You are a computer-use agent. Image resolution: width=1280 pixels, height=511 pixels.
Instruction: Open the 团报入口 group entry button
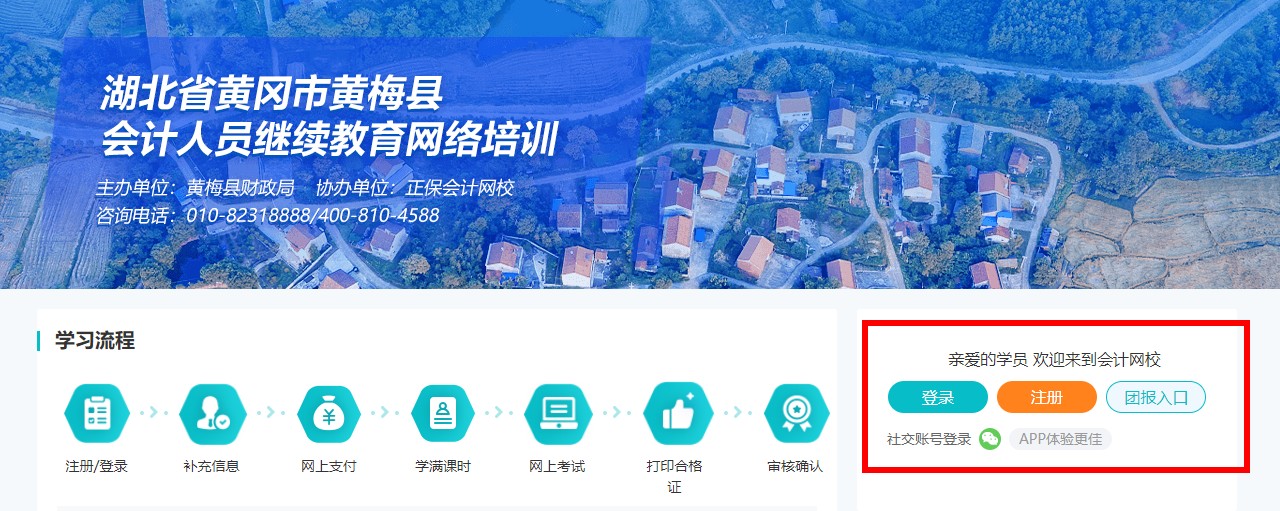1156,397
